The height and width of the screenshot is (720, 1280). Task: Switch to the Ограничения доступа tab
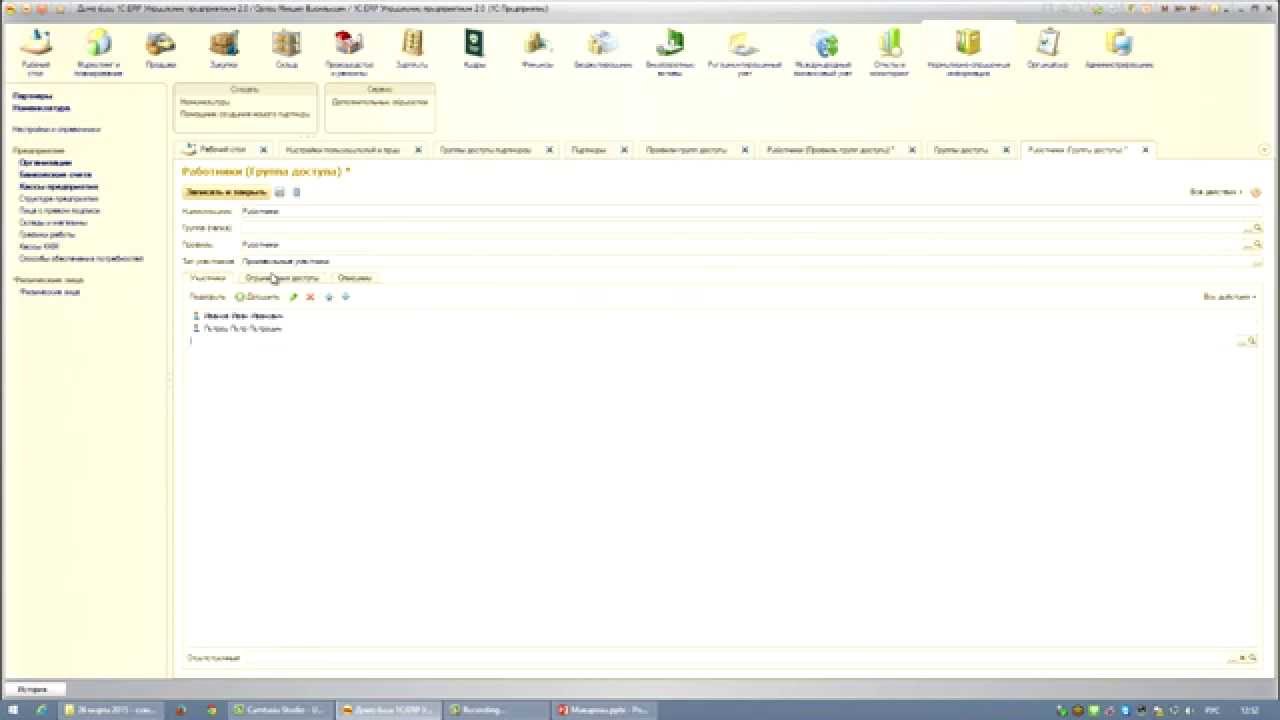point(282,278)
